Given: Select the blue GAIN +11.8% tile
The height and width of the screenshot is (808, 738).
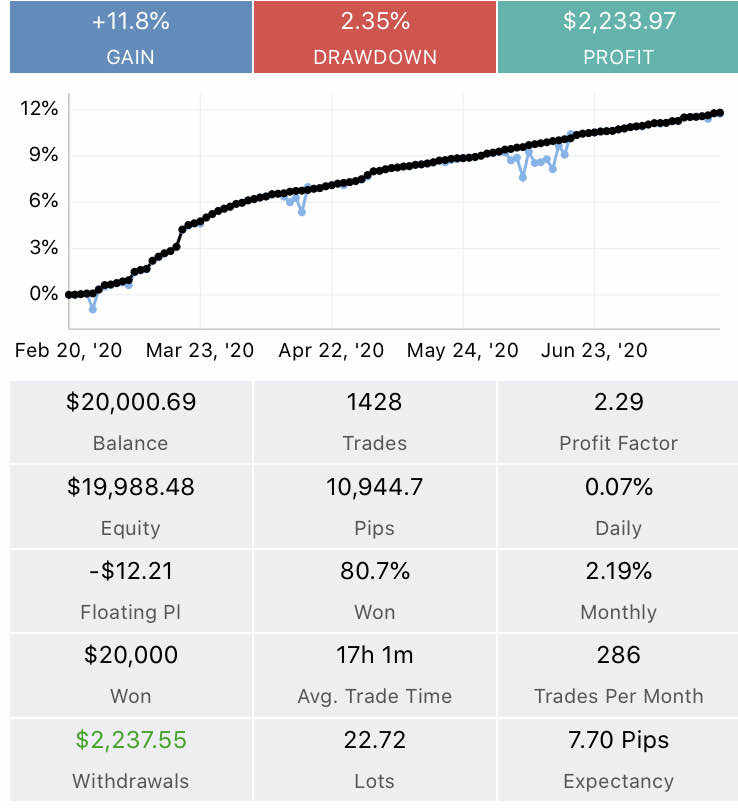Looking at the screenshot, I should (x=131, y=37).
